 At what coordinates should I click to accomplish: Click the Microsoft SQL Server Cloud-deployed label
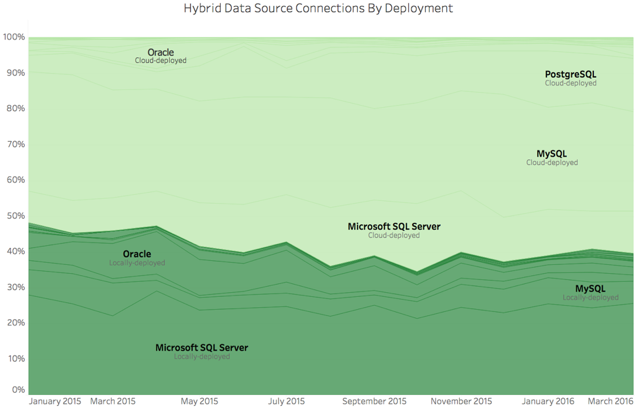[394, 231]
